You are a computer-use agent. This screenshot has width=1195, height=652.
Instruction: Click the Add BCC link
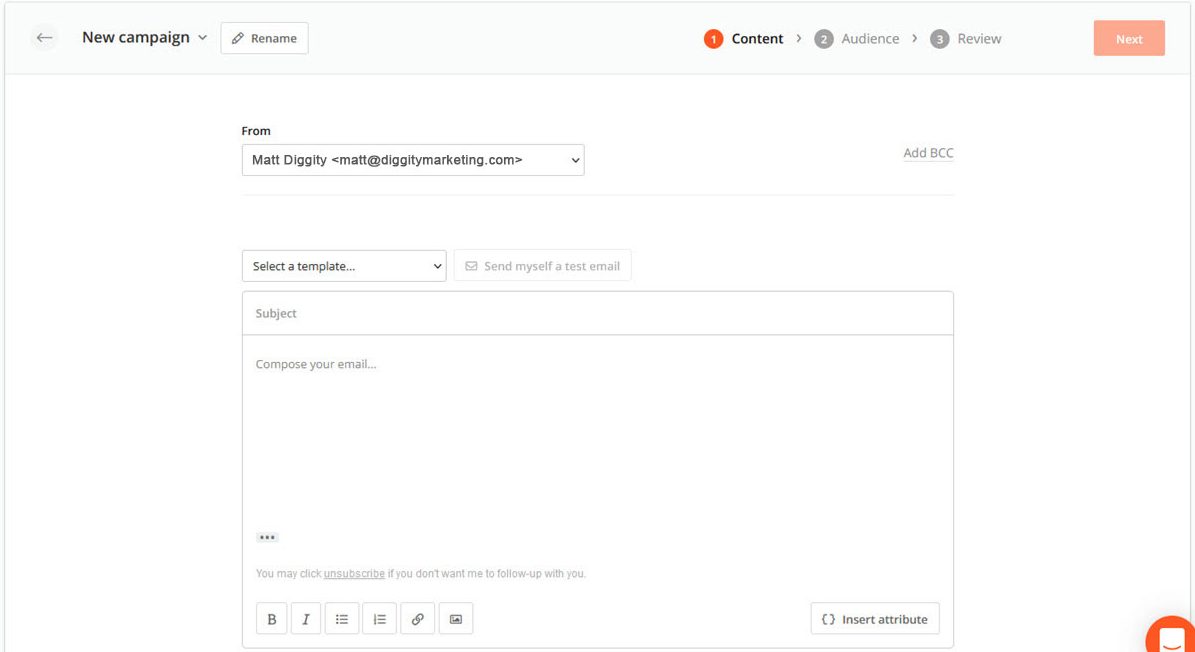[928, 153]
